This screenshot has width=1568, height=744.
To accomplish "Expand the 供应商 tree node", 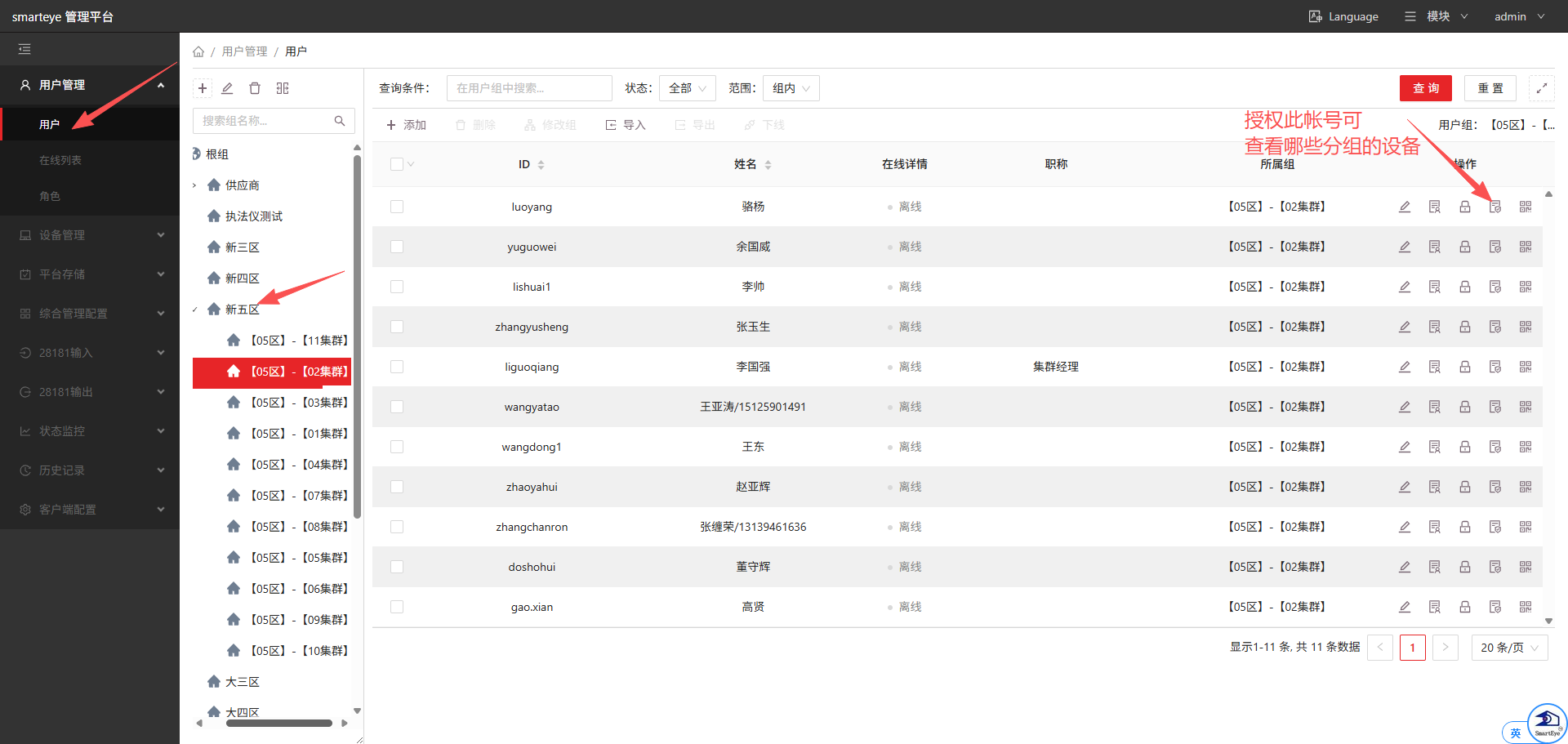I will (x=195, y=185).
